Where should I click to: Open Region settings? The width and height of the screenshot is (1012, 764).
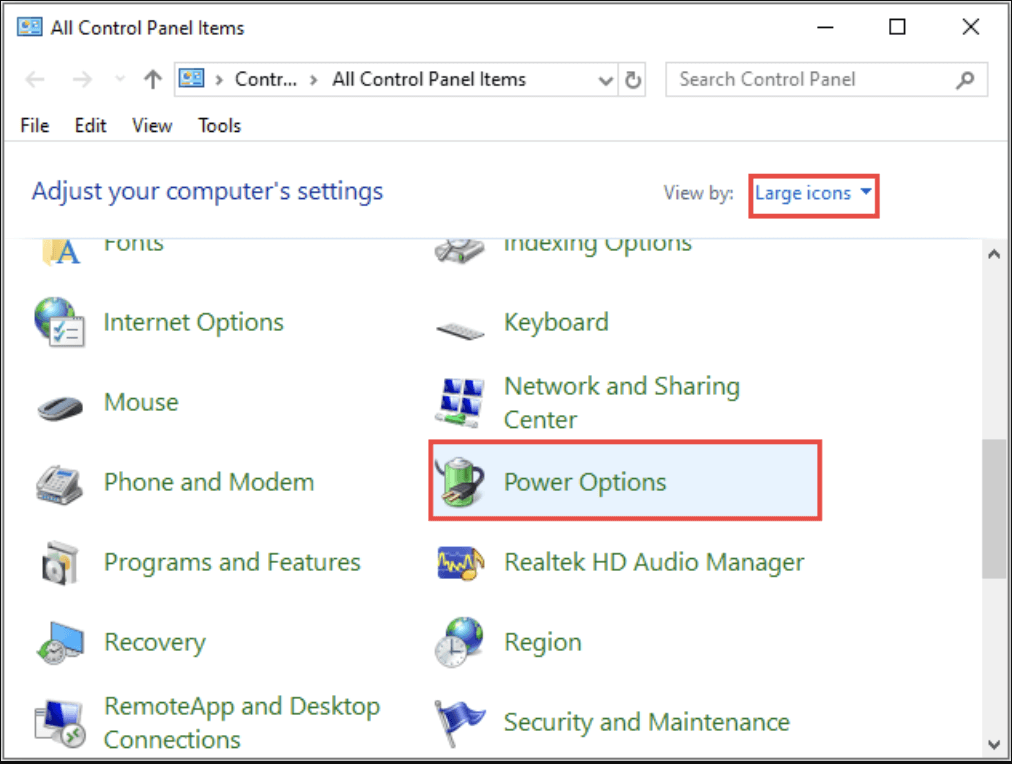click(542, 642)
